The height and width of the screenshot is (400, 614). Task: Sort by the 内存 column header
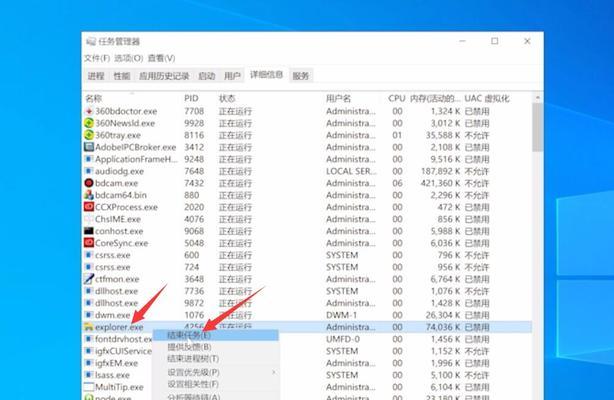[x=435, y=98]
